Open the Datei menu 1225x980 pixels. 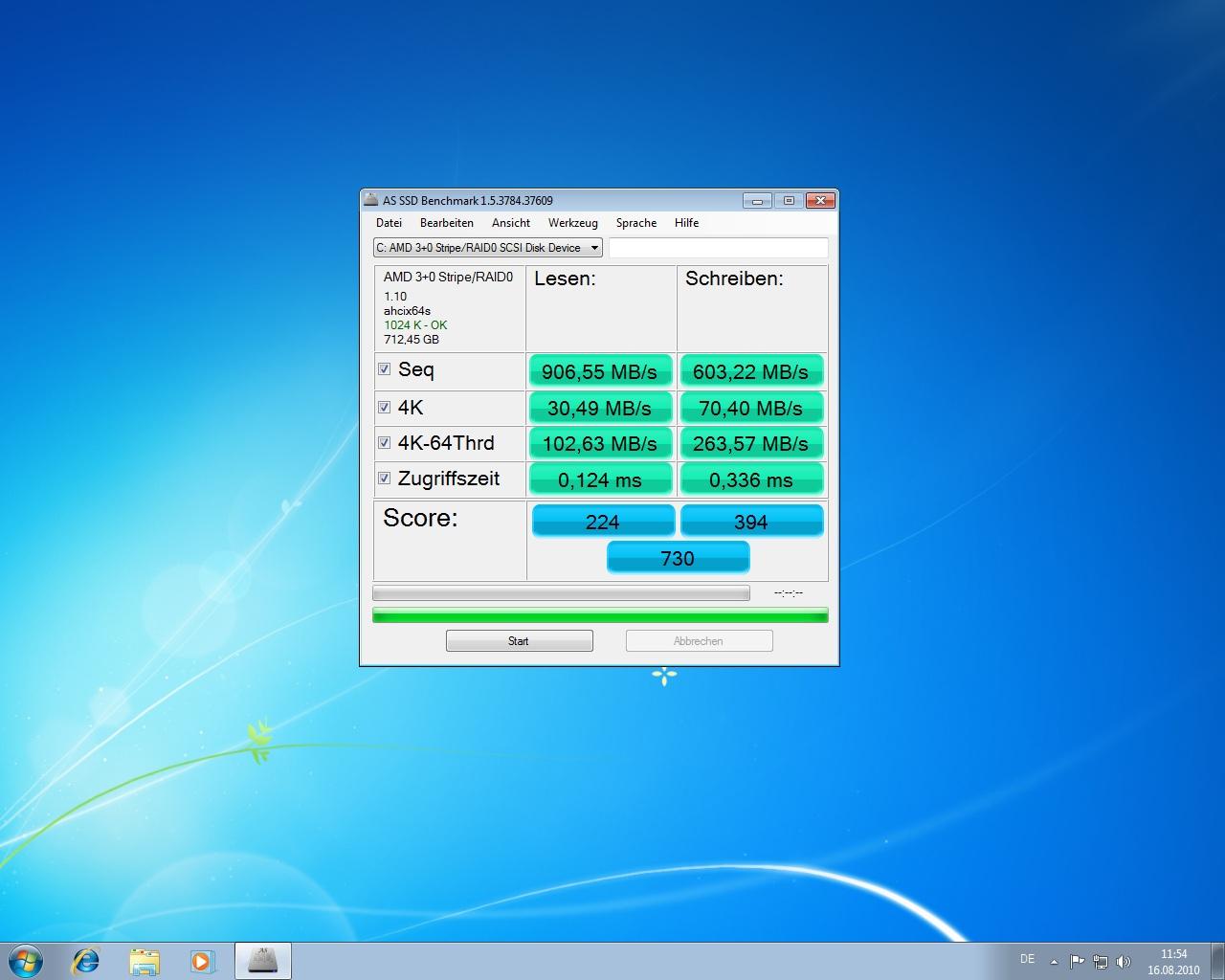click(389, 223)
